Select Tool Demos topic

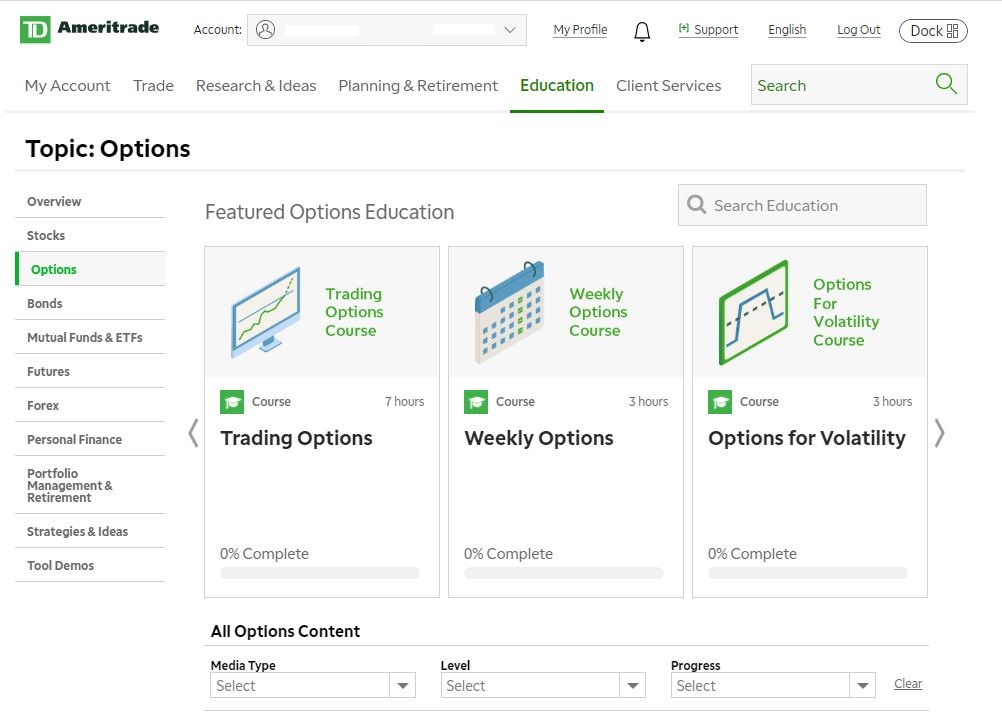(x=90, y=565)
